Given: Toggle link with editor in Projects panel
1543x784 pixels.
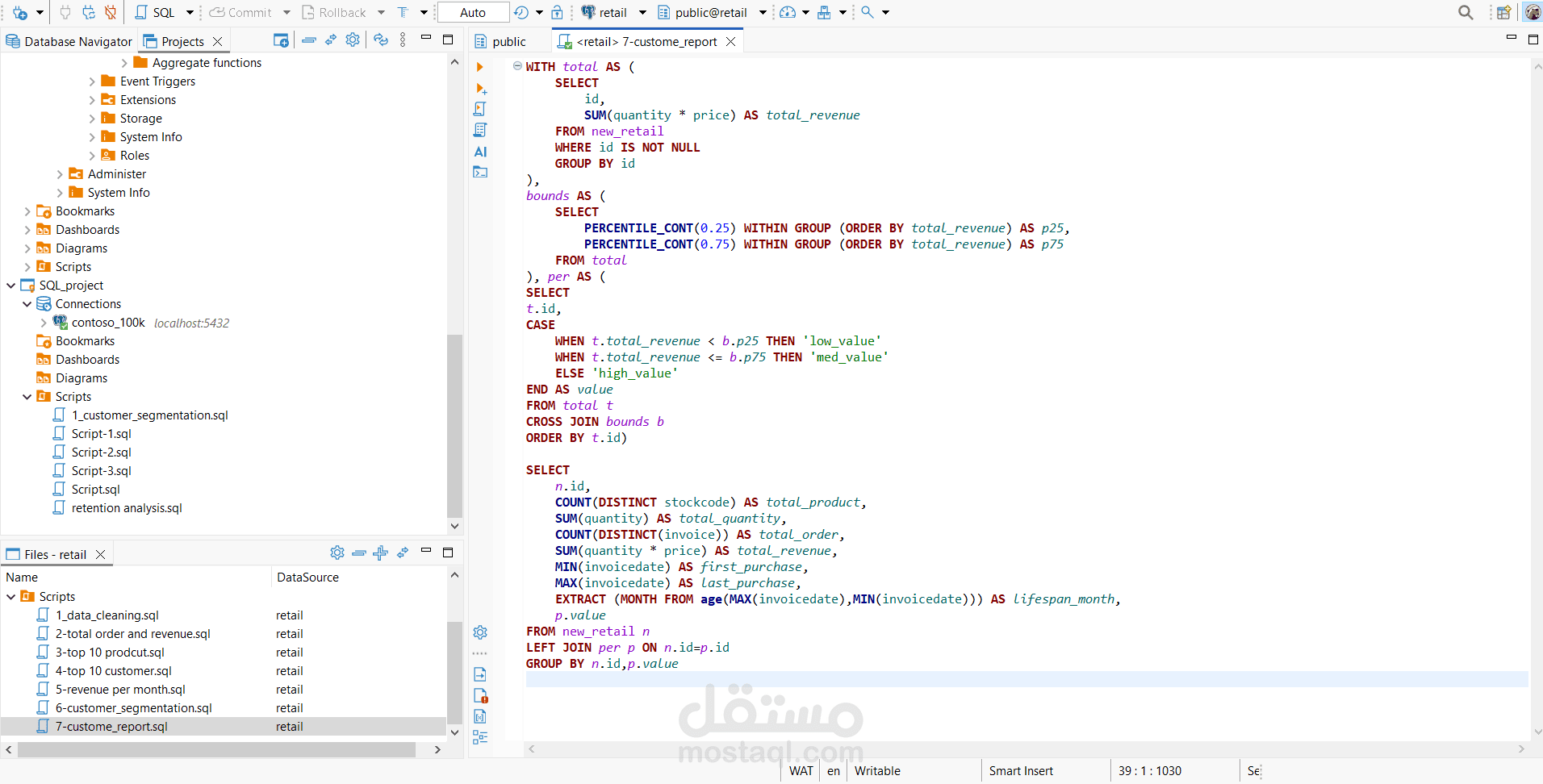Looking at the screenshot, I should [331, 40].
